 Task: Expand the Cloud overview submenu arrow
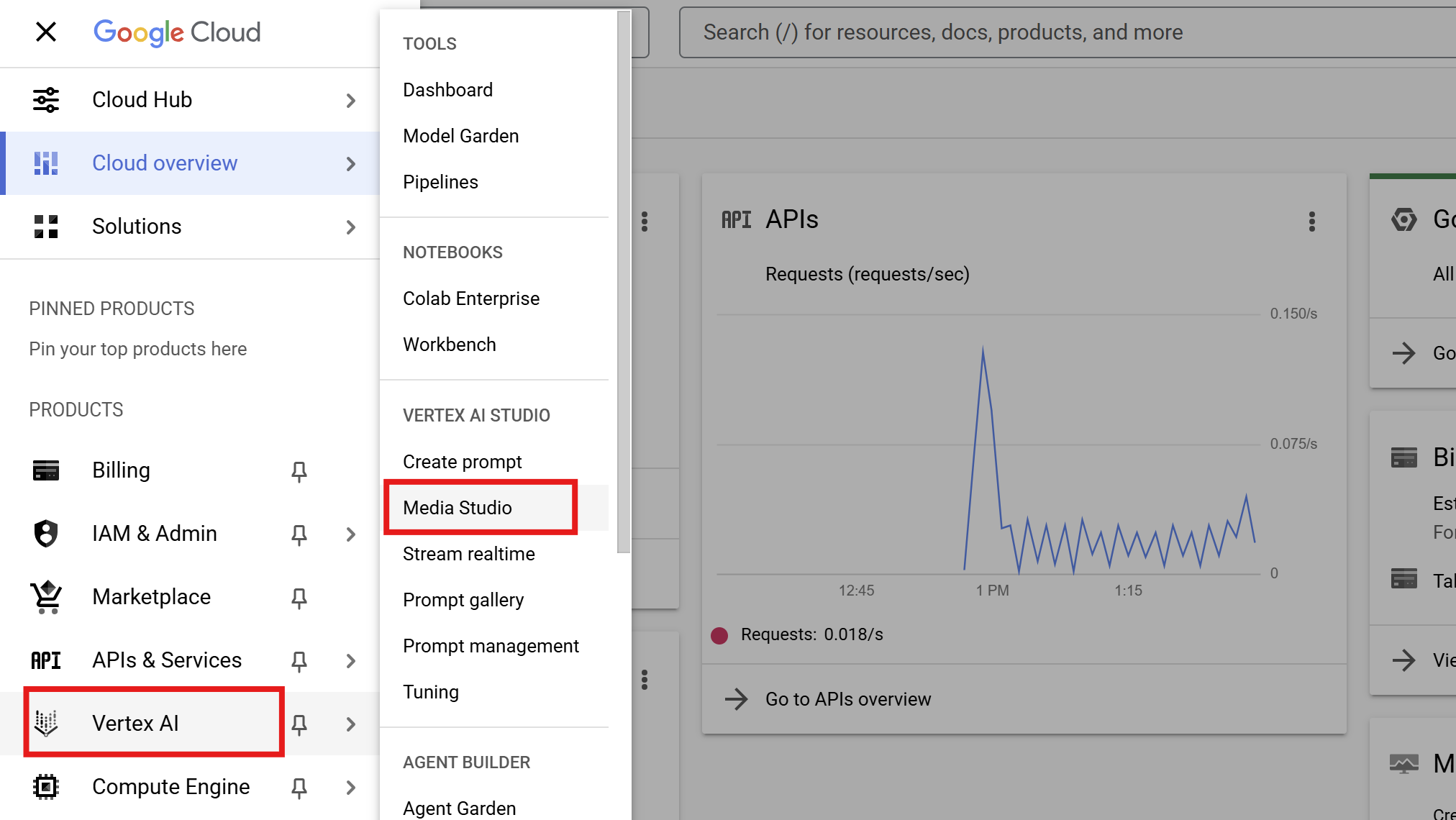351,164
